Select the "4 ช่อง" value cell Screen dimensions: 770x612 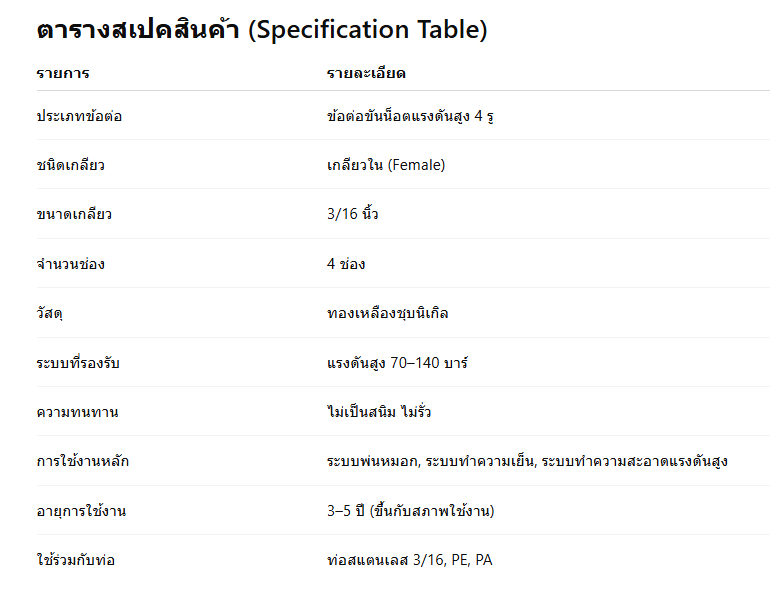coord(346,264)
